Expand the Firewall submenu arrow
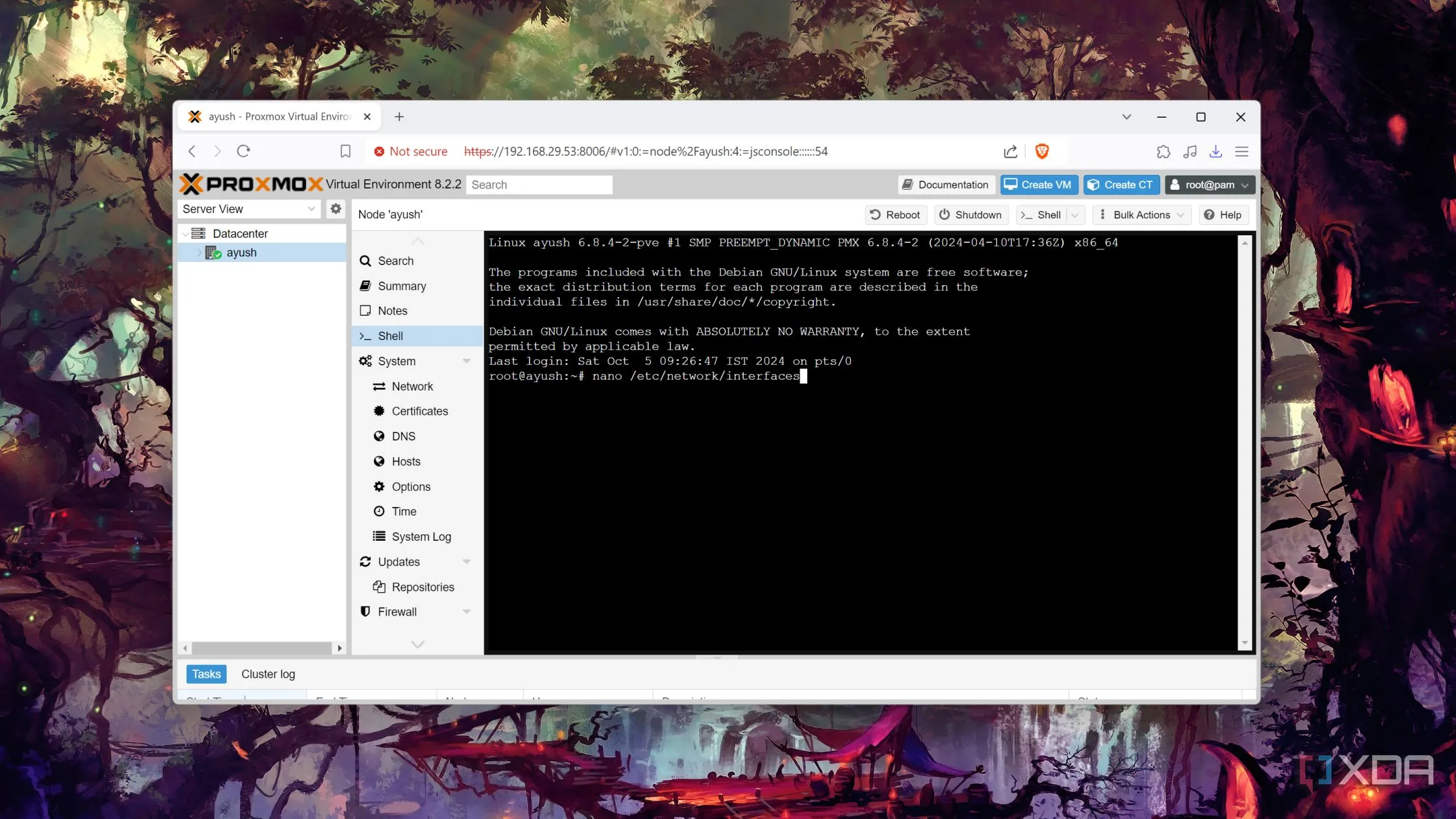Screen dimensions: 1456x819 point(467,612)
